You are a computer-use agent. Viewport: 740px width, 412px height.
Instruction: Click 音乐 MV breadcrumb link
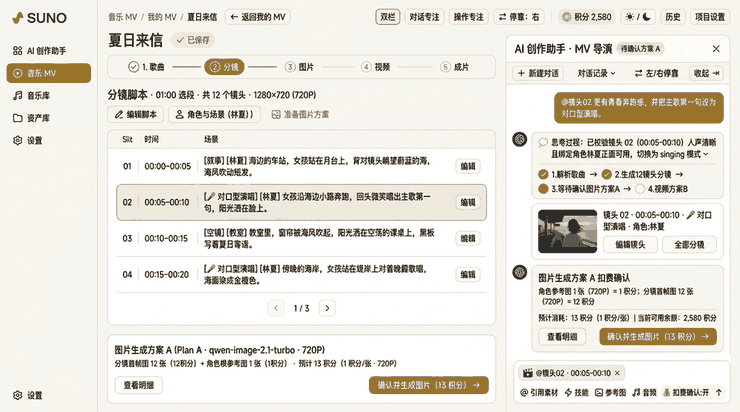click(122, 17)
